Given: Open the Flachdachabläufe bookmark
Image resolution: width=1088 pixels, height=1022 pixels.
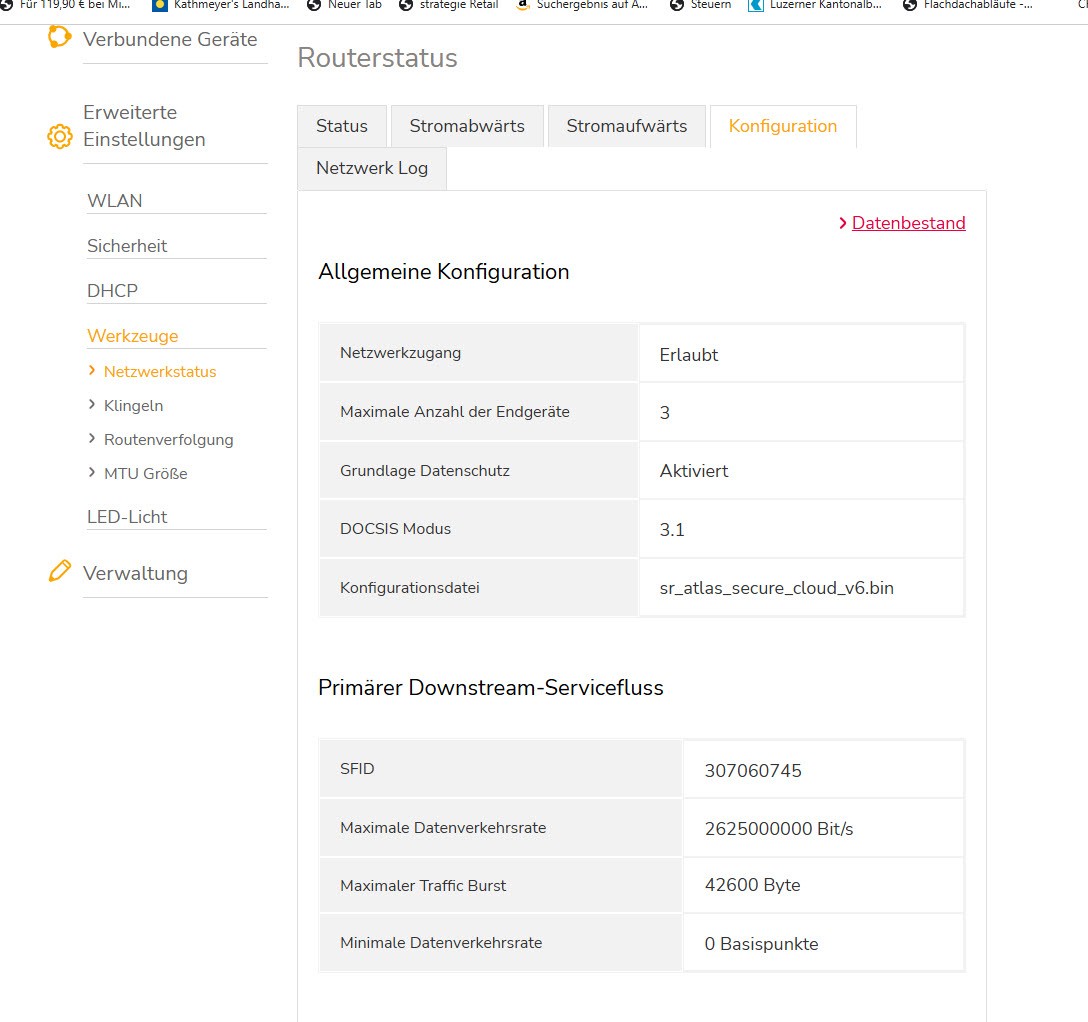Looking at the screenshot, I should click(x=968, y=5).
